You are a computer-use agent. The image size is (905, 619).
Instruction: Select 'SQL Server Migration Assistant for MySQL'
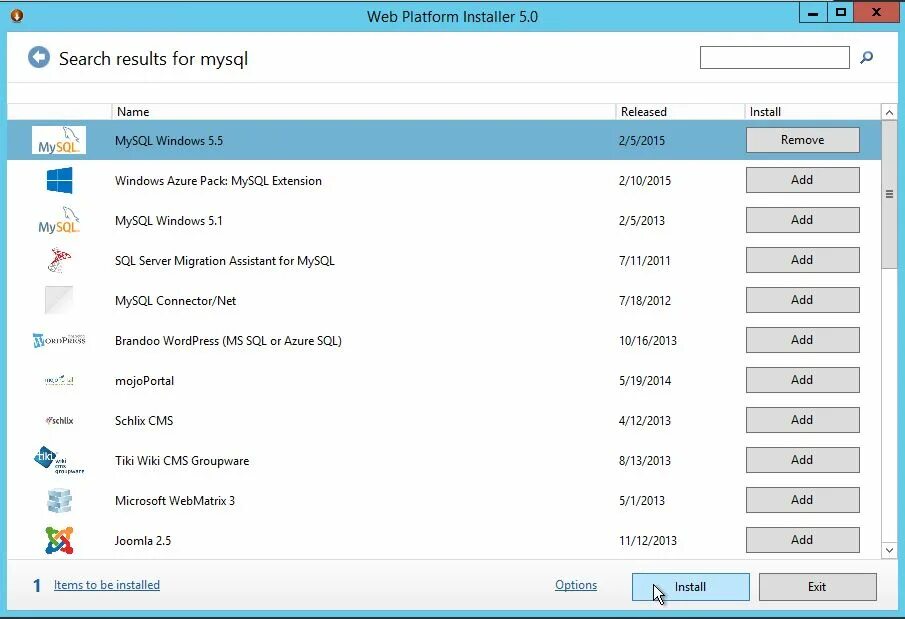[x=225, y=260]
